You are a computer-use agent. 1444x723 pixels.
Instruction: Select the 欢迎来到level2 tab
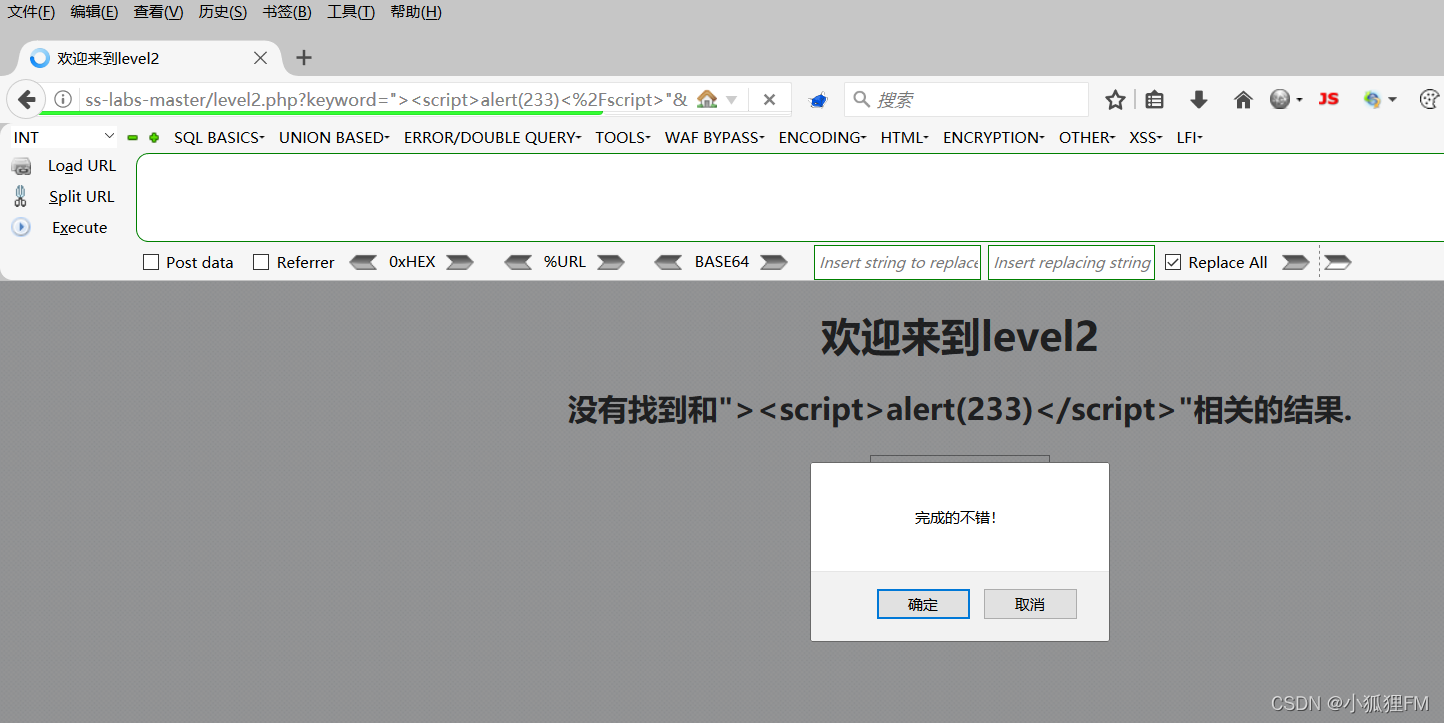[150, 58]
